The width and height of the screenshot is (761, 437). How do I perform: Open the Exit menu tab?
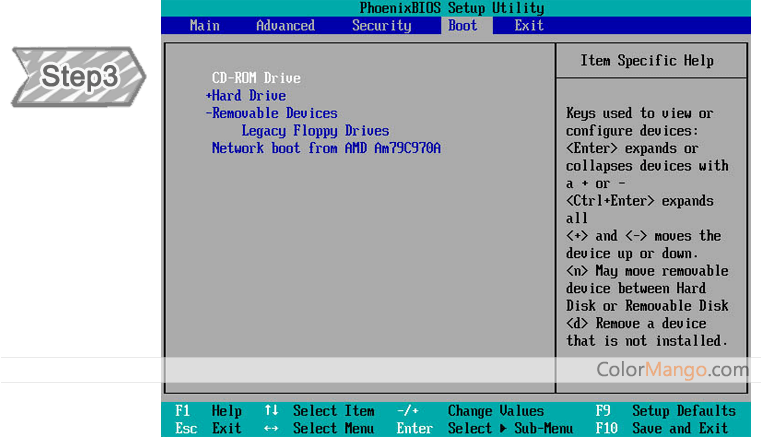529,26
